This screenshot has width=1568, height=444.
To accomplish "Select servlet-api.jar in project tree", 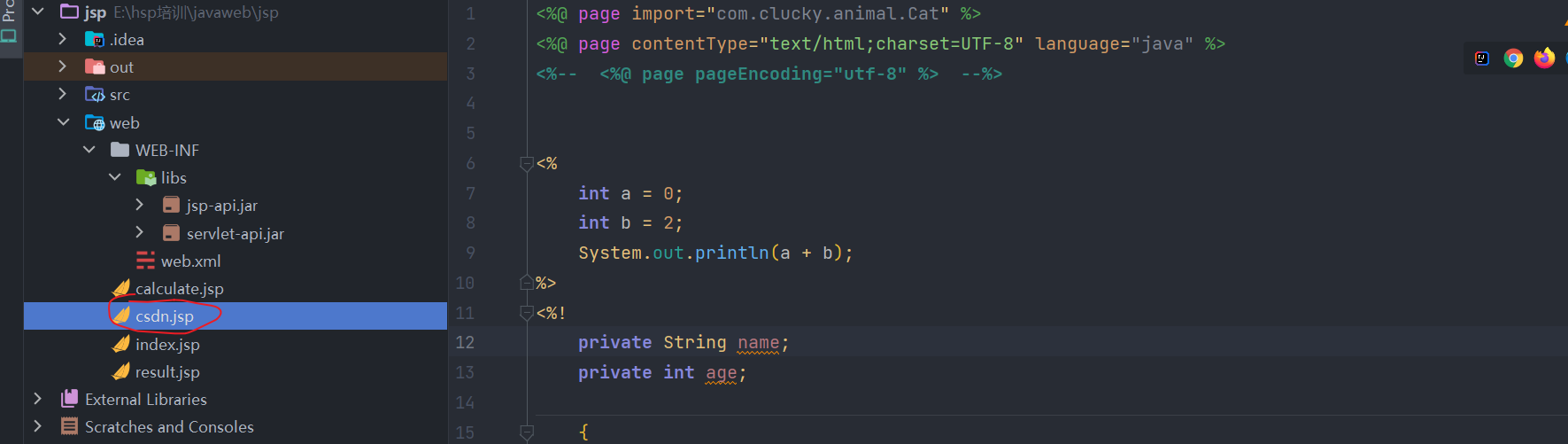I will coord(236,233).
